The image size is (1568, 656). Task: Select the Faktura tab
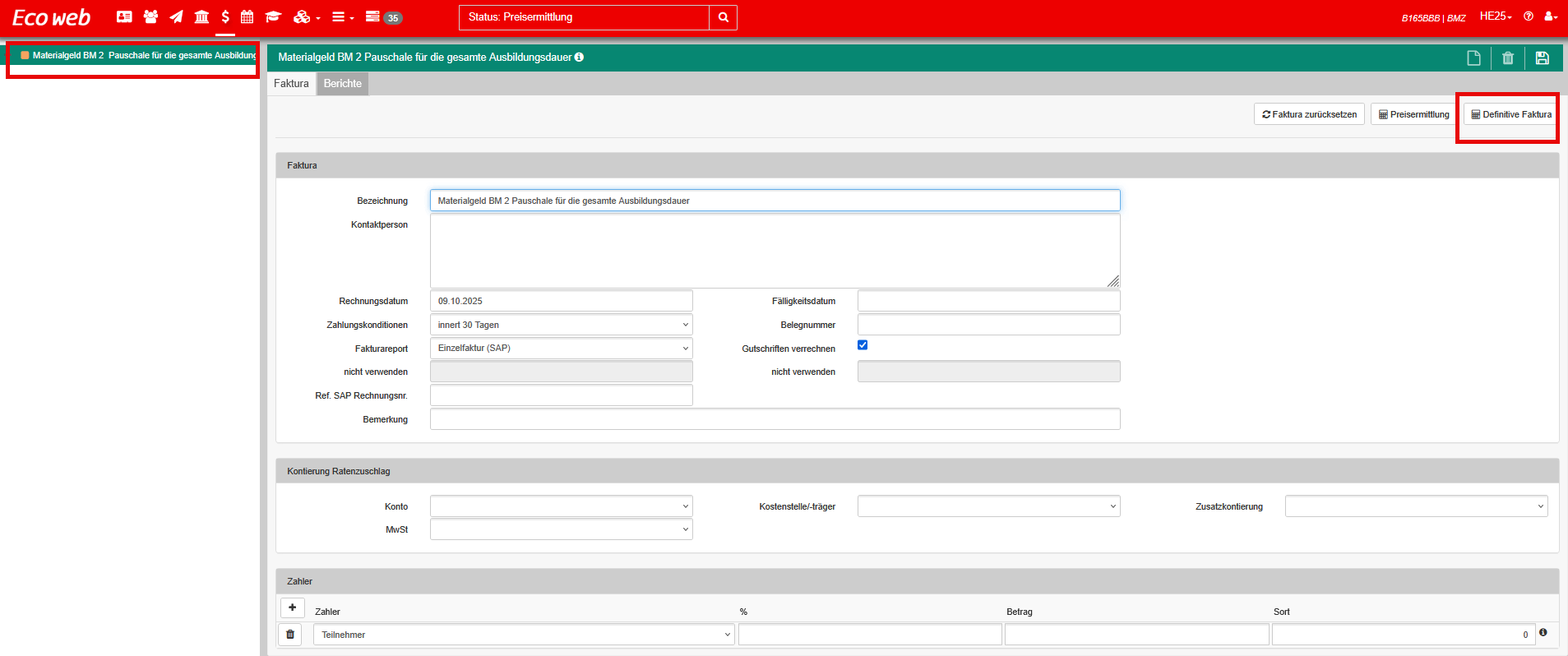pos(291,84)
